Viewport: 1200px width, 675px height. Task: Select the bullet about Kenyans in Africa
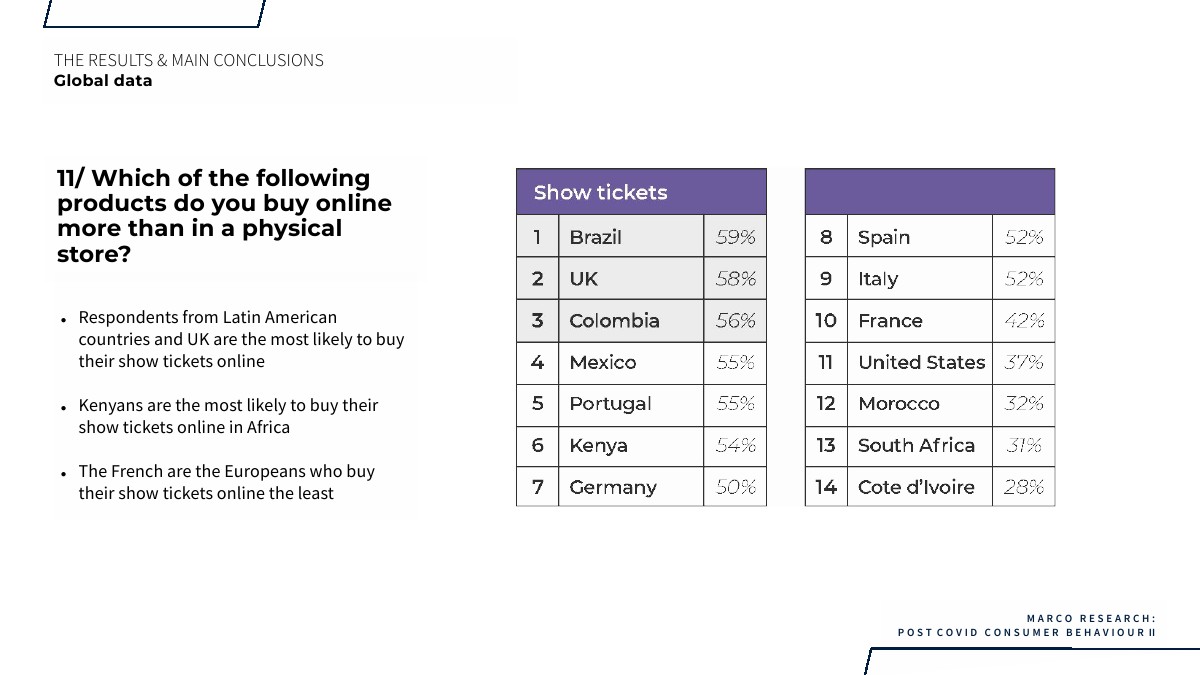[x=228, y=416]
